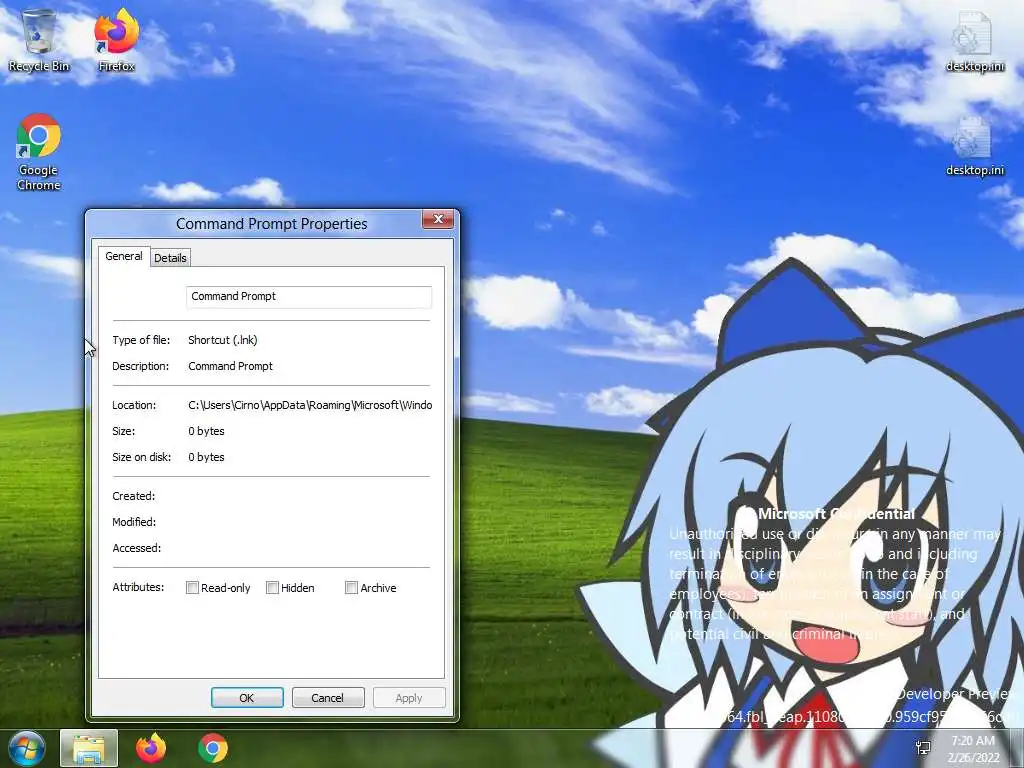Screen dimensions: 1024x768
Task: Select the upper desktop.ini file icon
Action: pos(974,40)
